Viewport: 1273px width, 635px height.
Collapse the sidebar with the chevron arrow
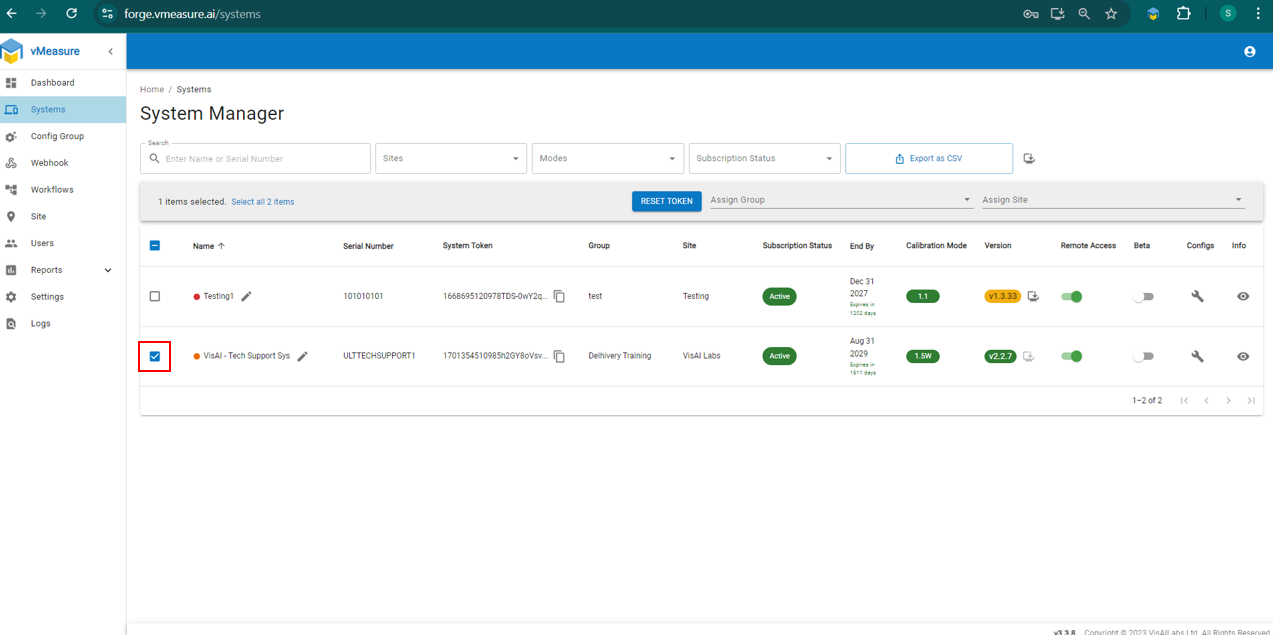coord(110,51)
